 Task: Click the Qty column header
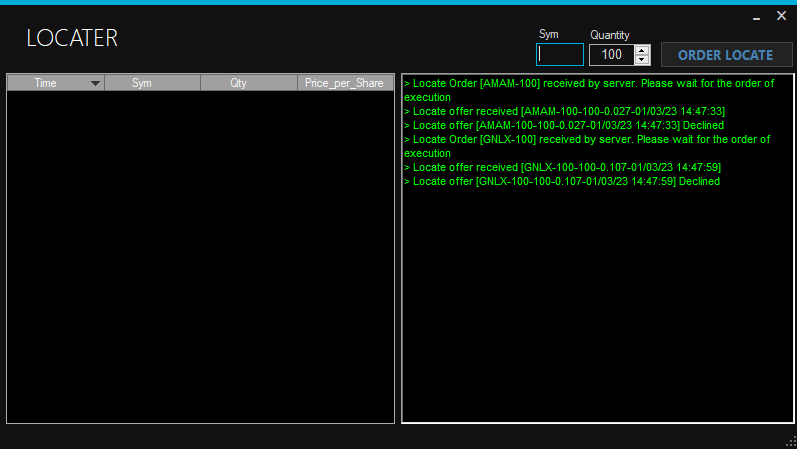(238, 83)
